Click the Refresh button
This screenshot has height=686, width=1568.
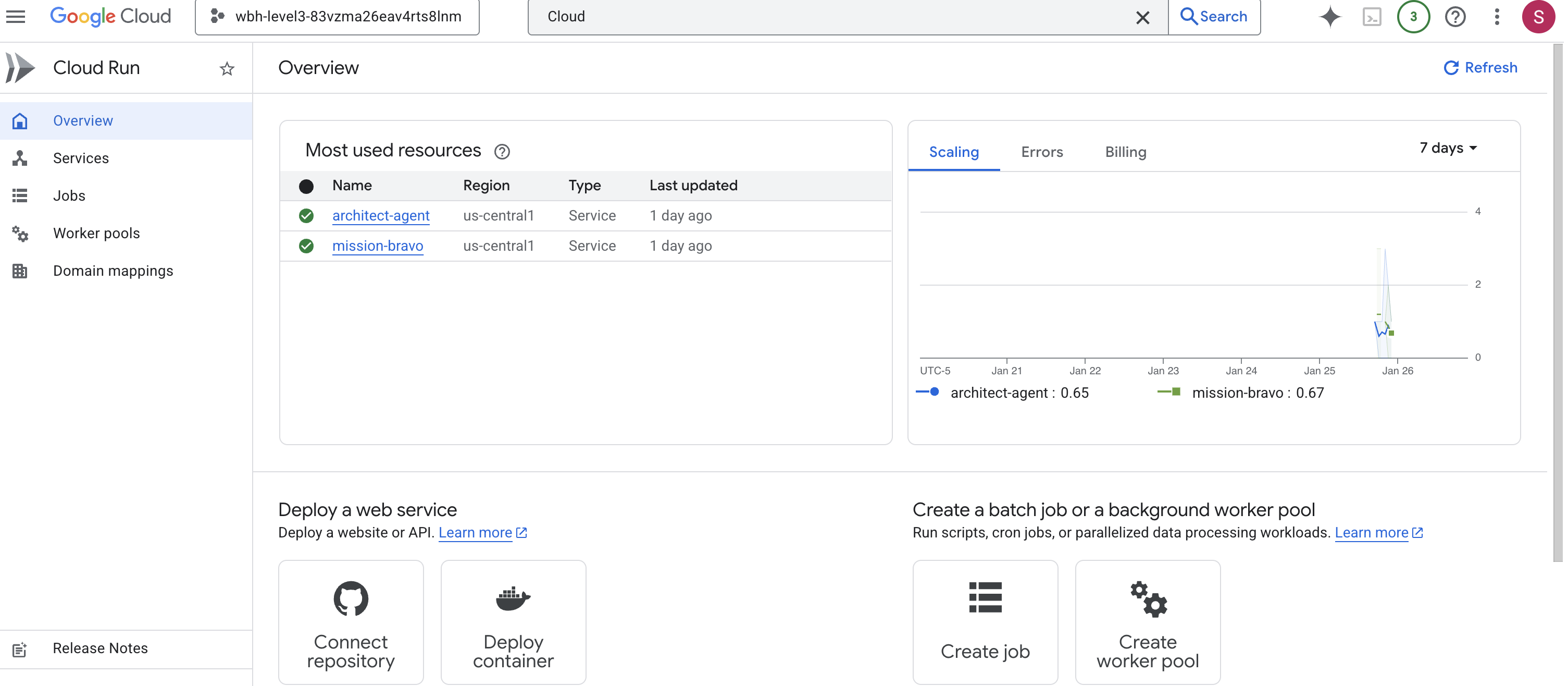coord(1480,68)
